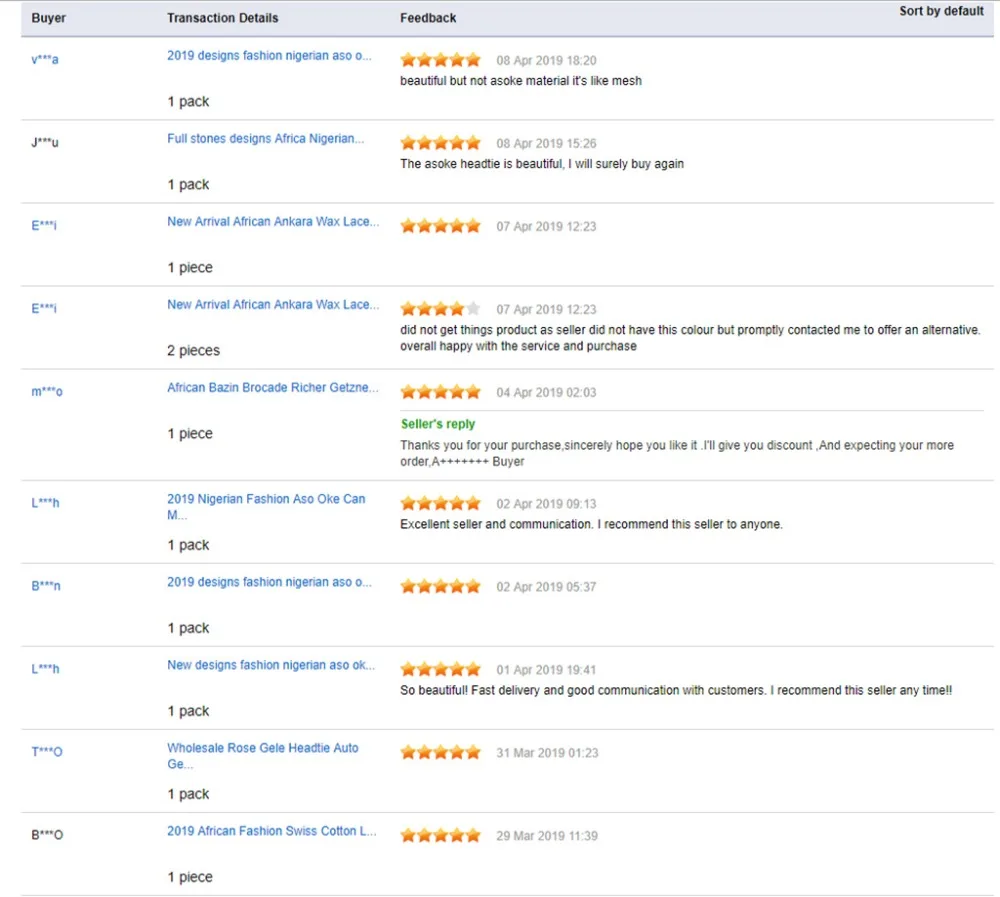Click seller reply text 'Thanks you for your purchase'
This screenshot has height=897, width=1000.
click(677, 453)
